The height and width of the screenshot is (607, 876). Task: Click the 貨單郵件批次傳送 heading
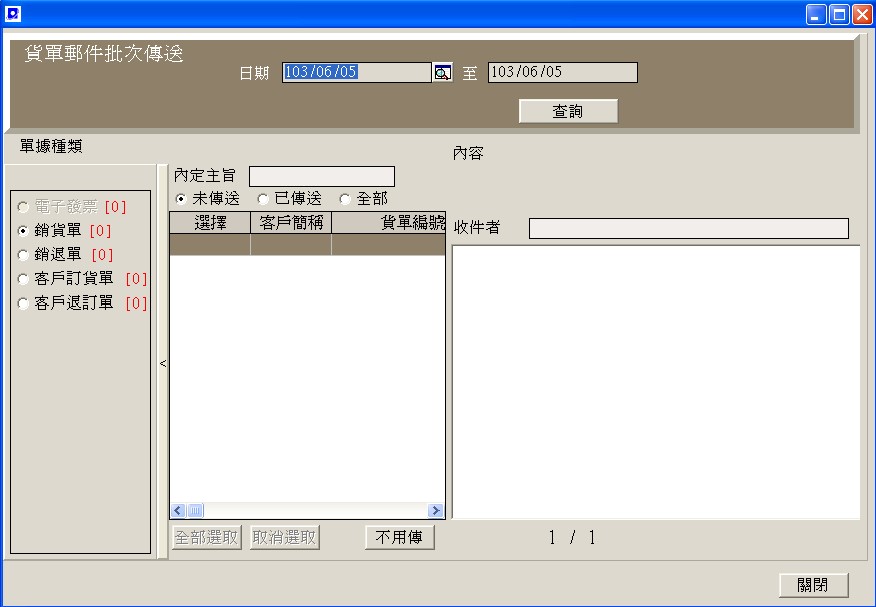104,54
